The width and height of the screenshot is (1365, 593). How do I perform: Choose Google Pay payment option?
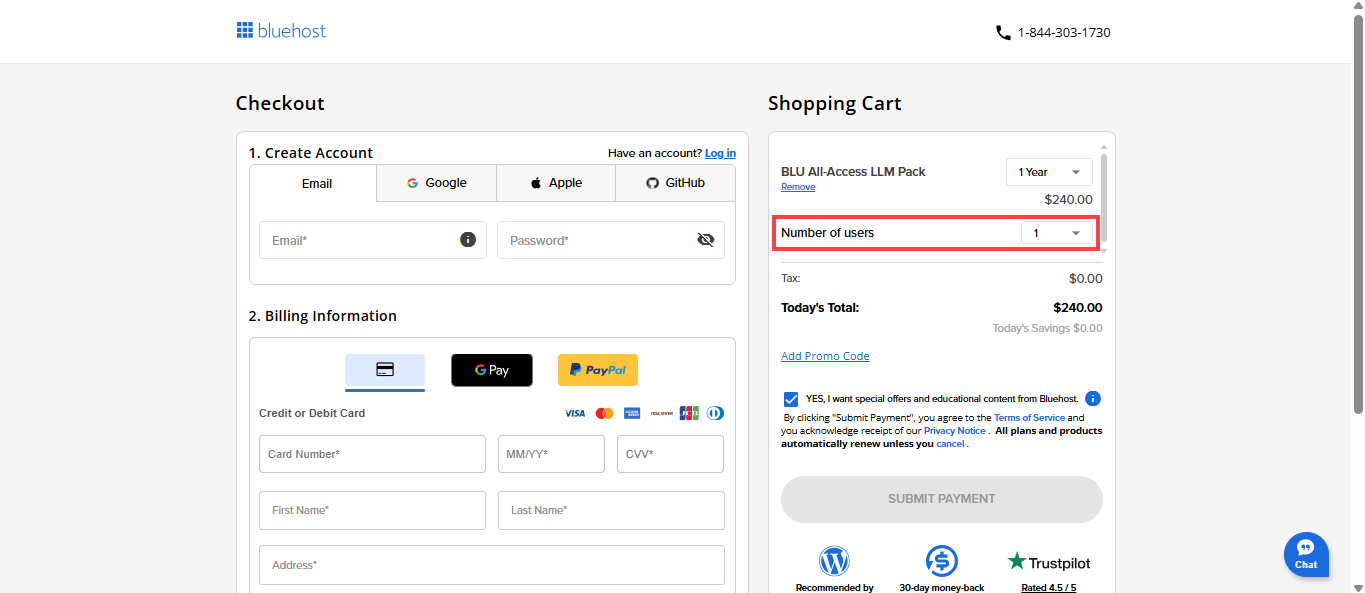point(491,370)
